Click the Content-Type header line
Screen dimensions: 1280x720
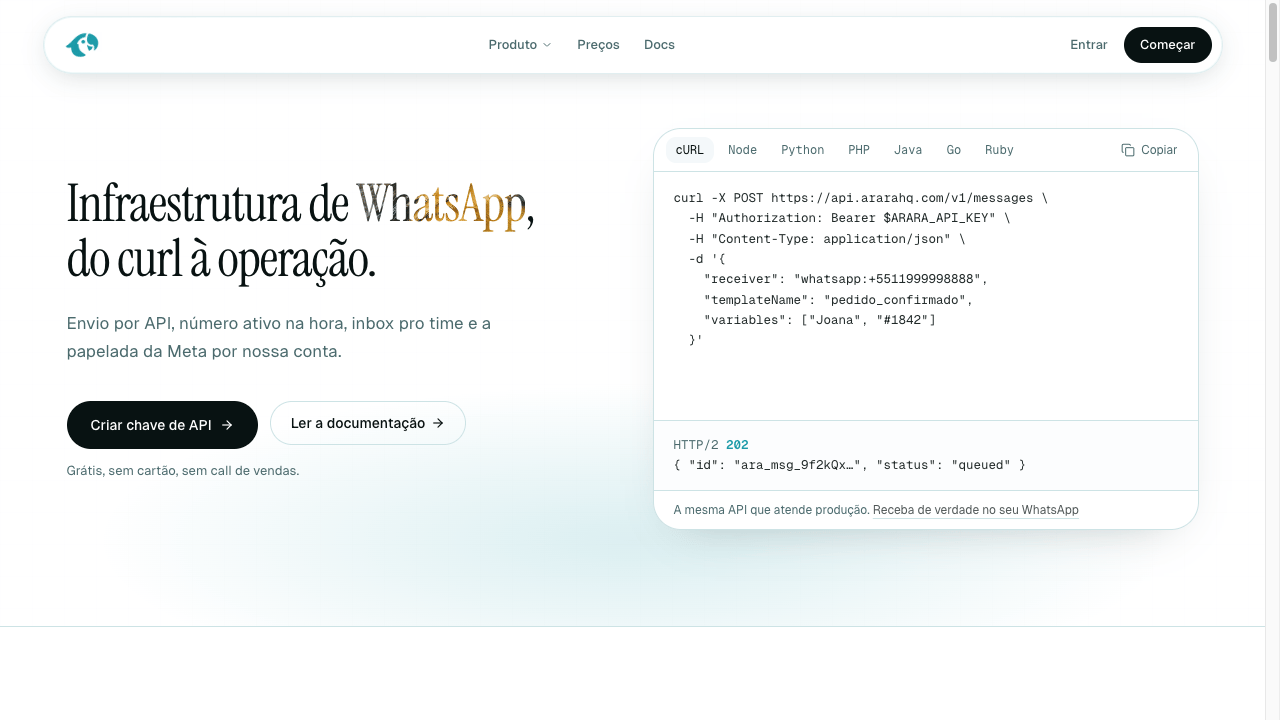(827, 239)
